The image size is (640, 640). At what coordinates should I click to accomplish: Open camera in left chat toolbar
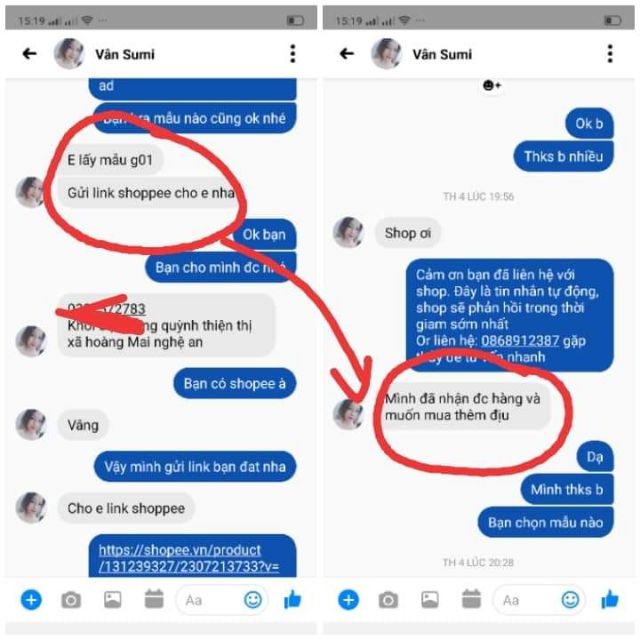(x=71, y=600)
